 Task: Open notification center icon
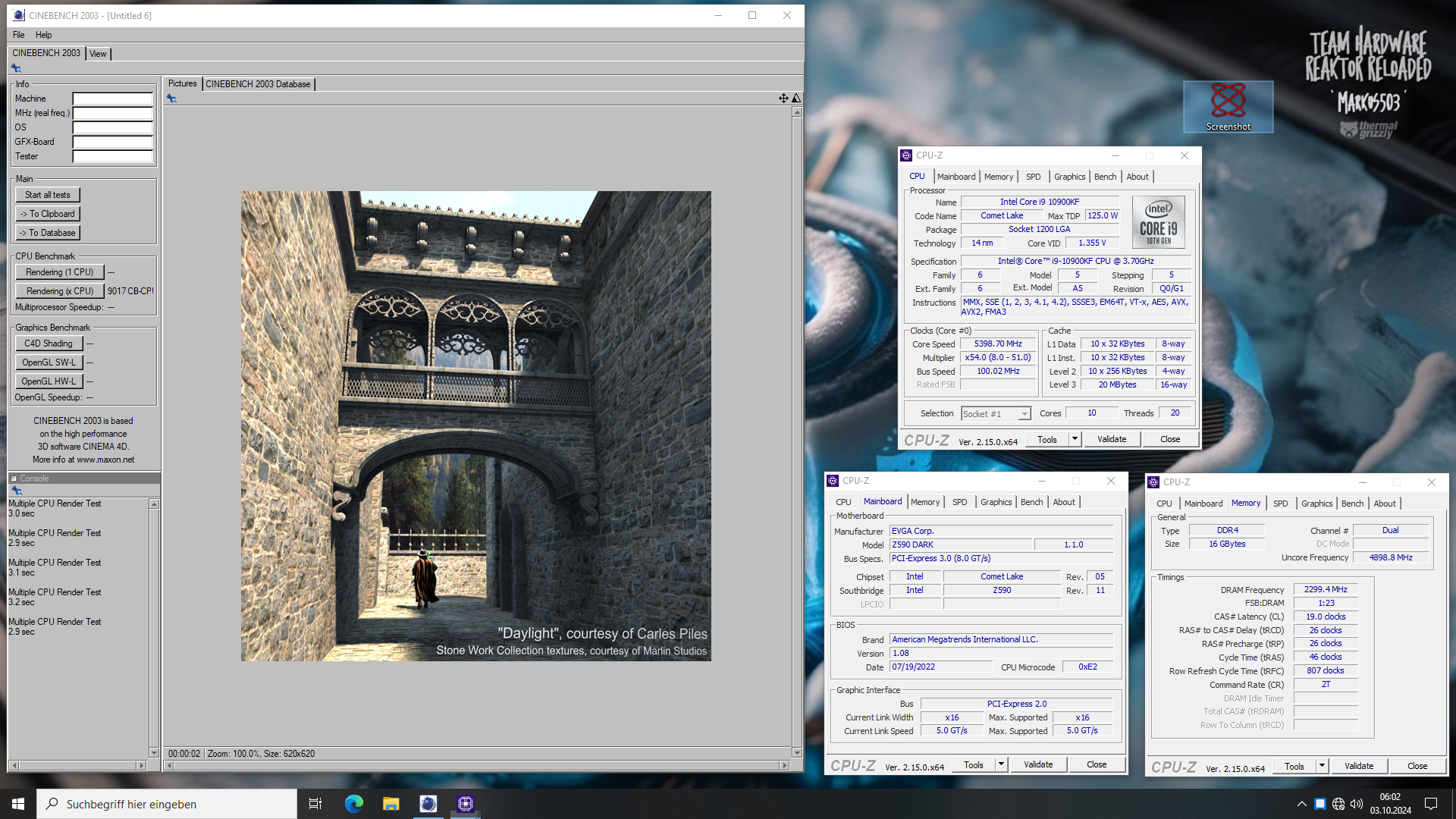1431,804
